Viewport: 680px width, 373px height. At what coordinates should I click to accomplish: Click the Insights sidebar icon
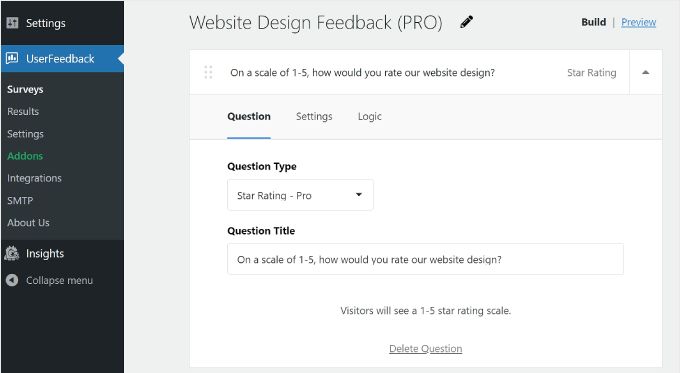(12, 253)
